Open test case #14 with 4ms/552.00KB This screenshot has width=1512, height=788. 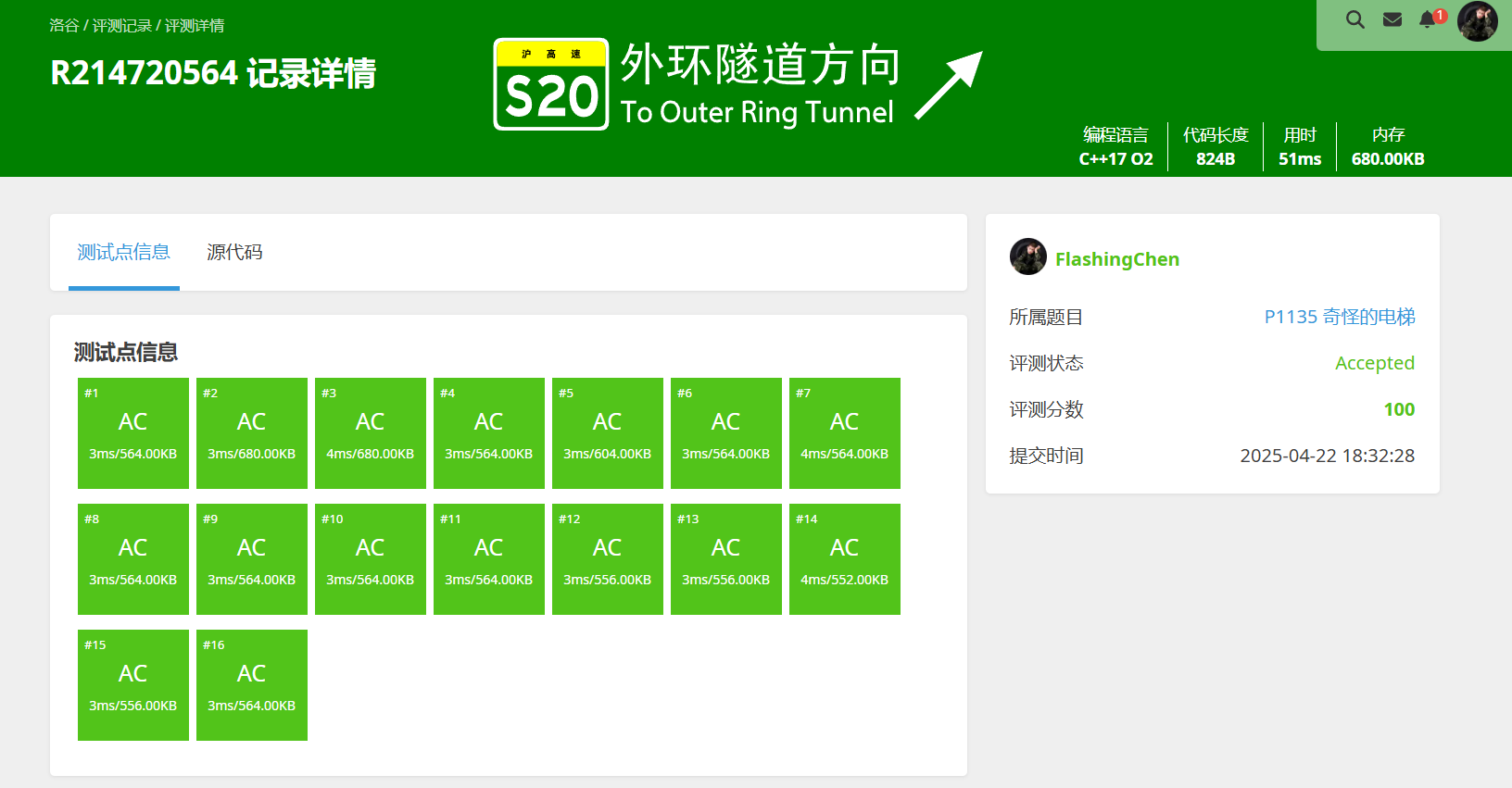click(845, 559)
